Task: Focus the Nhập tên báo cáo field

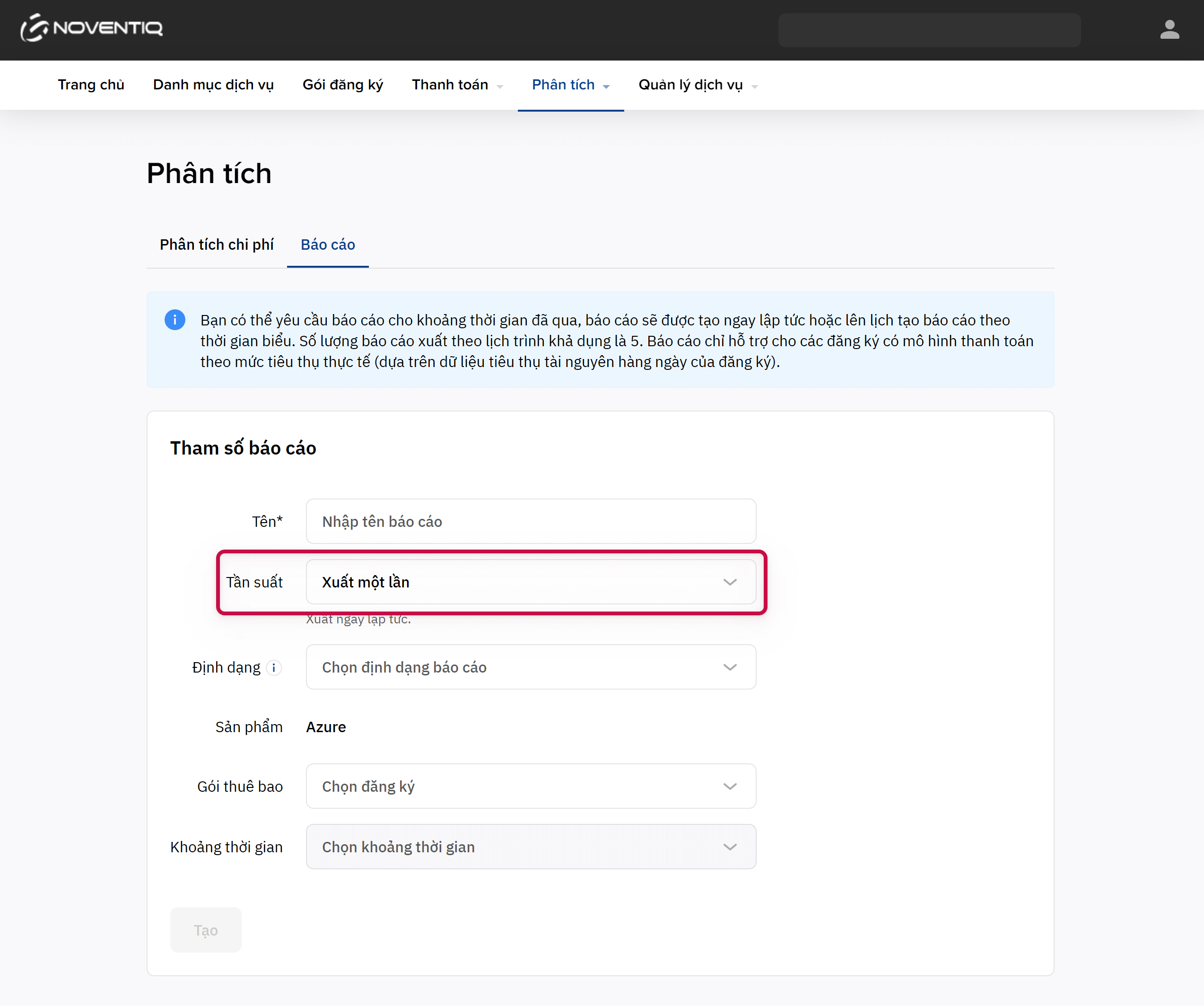Action: click(x=530, y=521)
